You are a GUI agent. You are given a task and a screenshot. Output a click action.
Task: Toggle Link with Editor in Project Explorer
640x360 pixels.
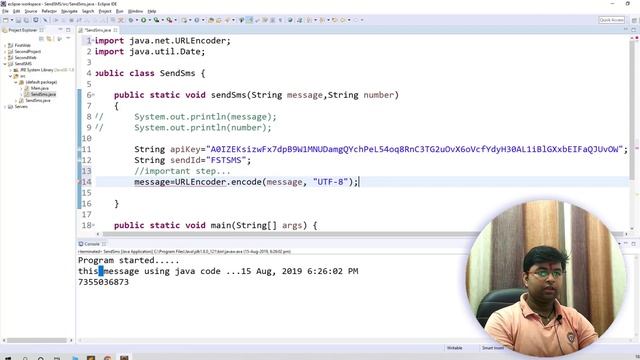tap(49, 38)
